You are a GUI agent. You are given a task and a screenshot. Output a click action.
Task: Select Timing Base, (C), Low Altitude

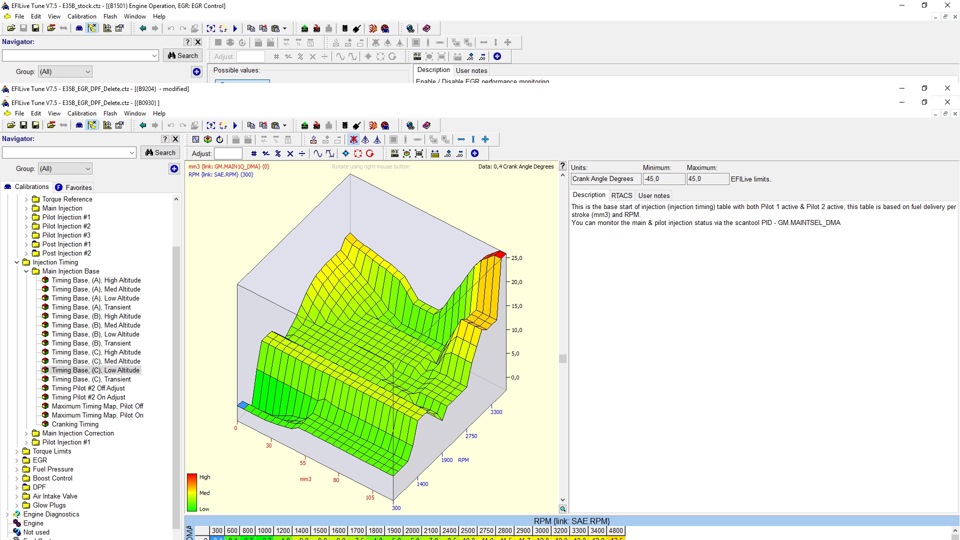96,370
